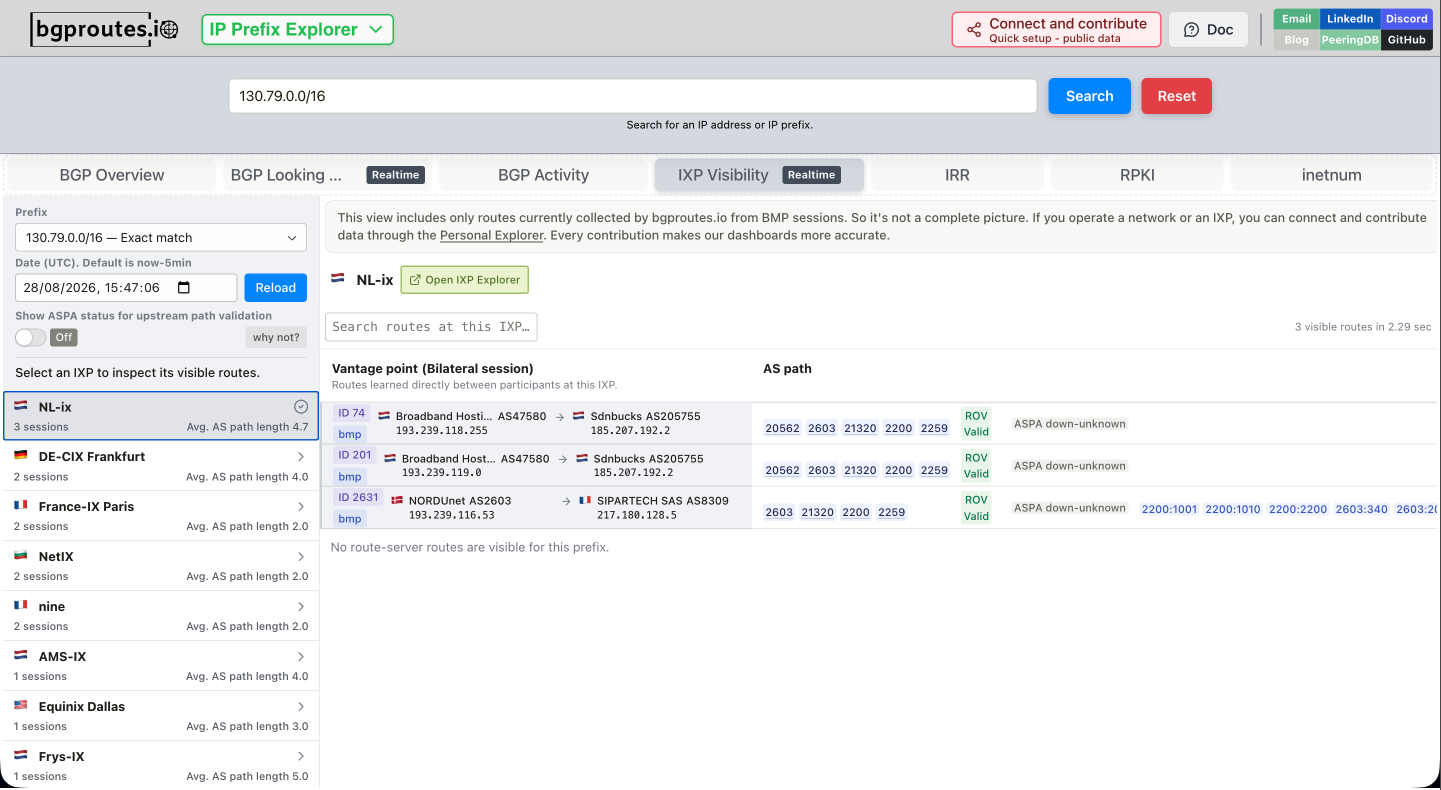Click Sdnbucks AS205755 in the ID 74 row
This screenshot has height=790, width=1441.
tap(645, 416)
